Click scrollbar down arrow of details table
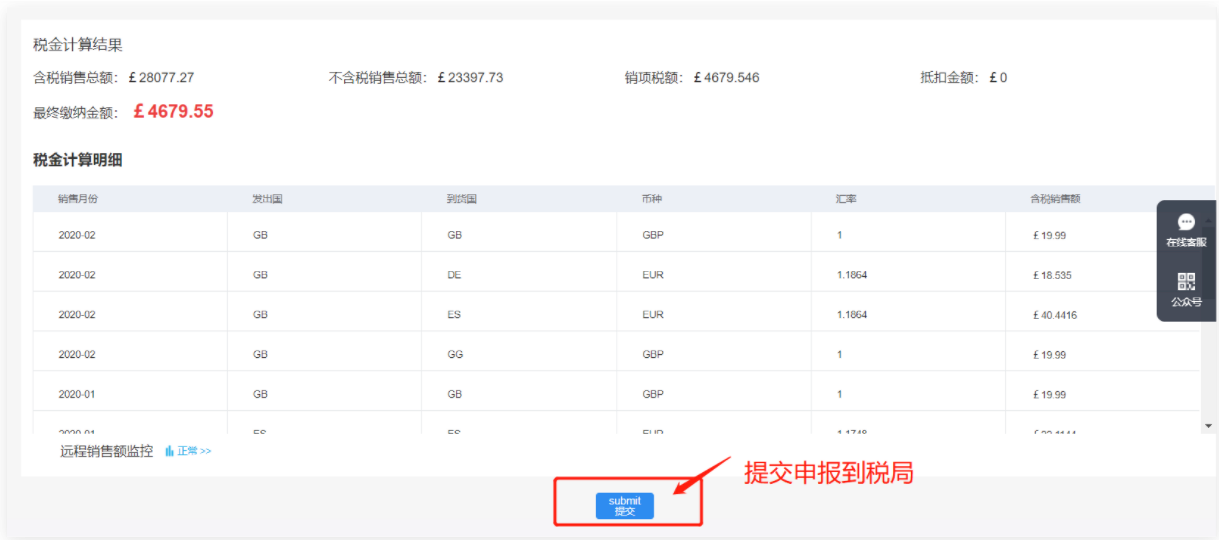This screenshot has height=540, width=1219. pyautogui.click(x=1208, y=426)
